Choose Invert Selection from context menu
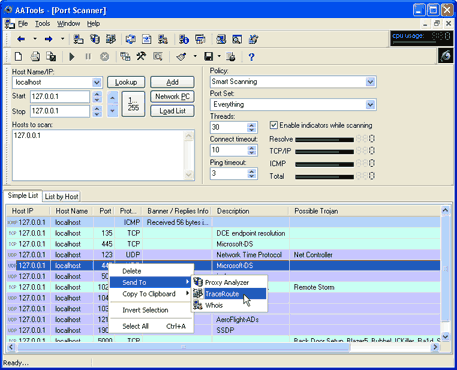The height and width of the screenshot is (370, 457). (x=145, y=310)
